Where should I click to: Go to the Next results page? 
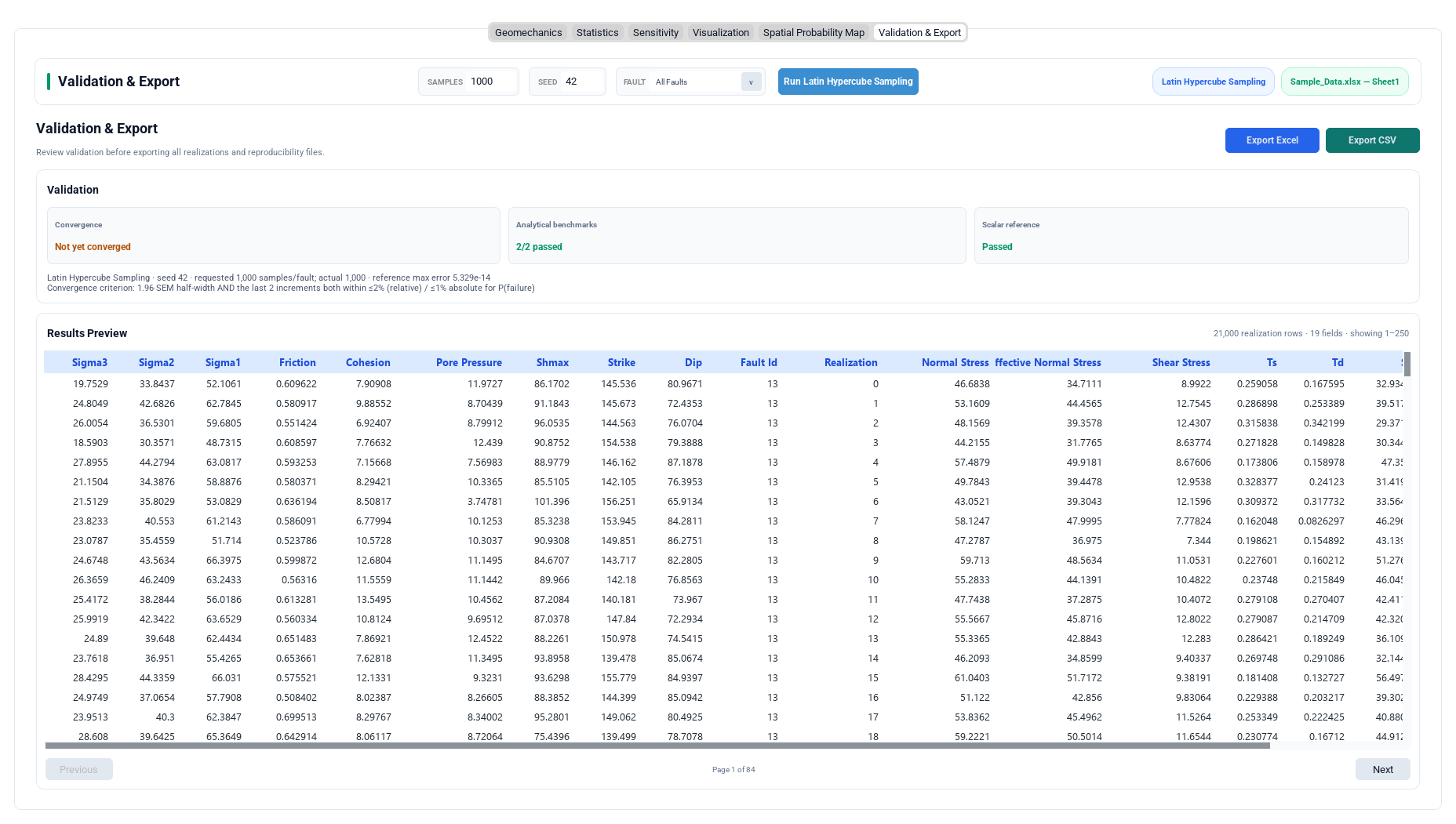(x=1382, y=769)
